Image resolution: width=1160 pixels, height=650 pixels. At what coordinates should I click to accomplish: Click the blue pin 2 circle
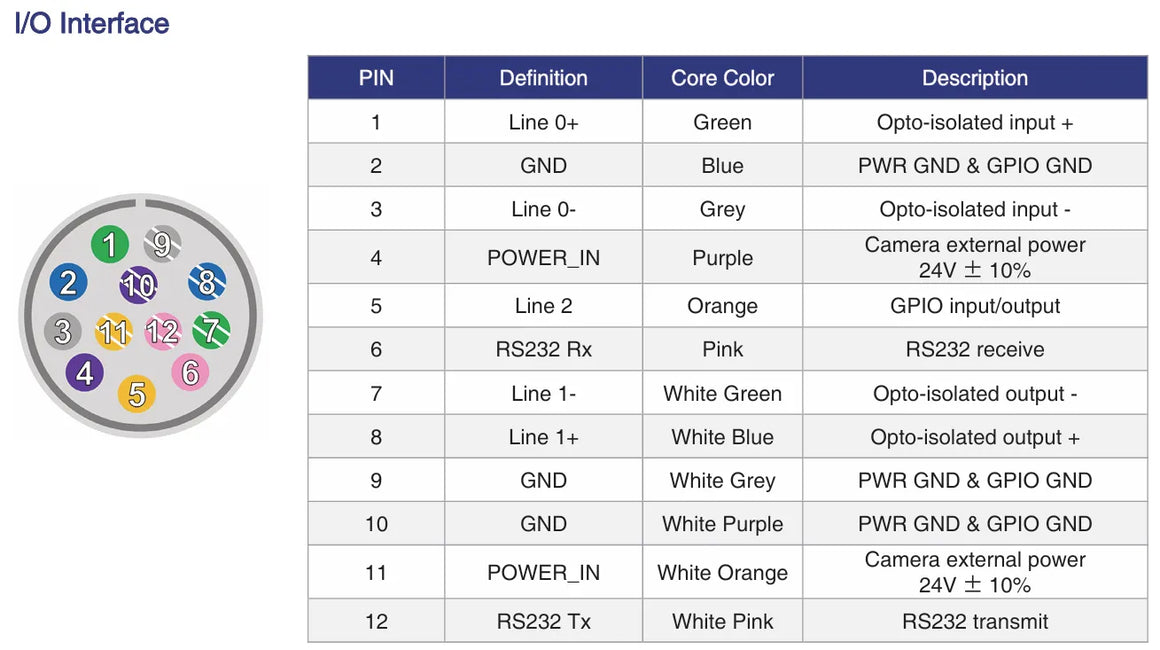[68, 283]
